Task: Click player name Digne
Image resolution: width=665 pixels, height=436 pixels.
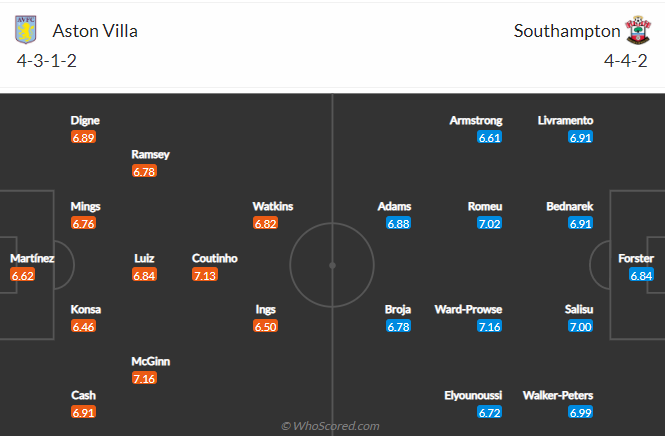Action: 85,120
